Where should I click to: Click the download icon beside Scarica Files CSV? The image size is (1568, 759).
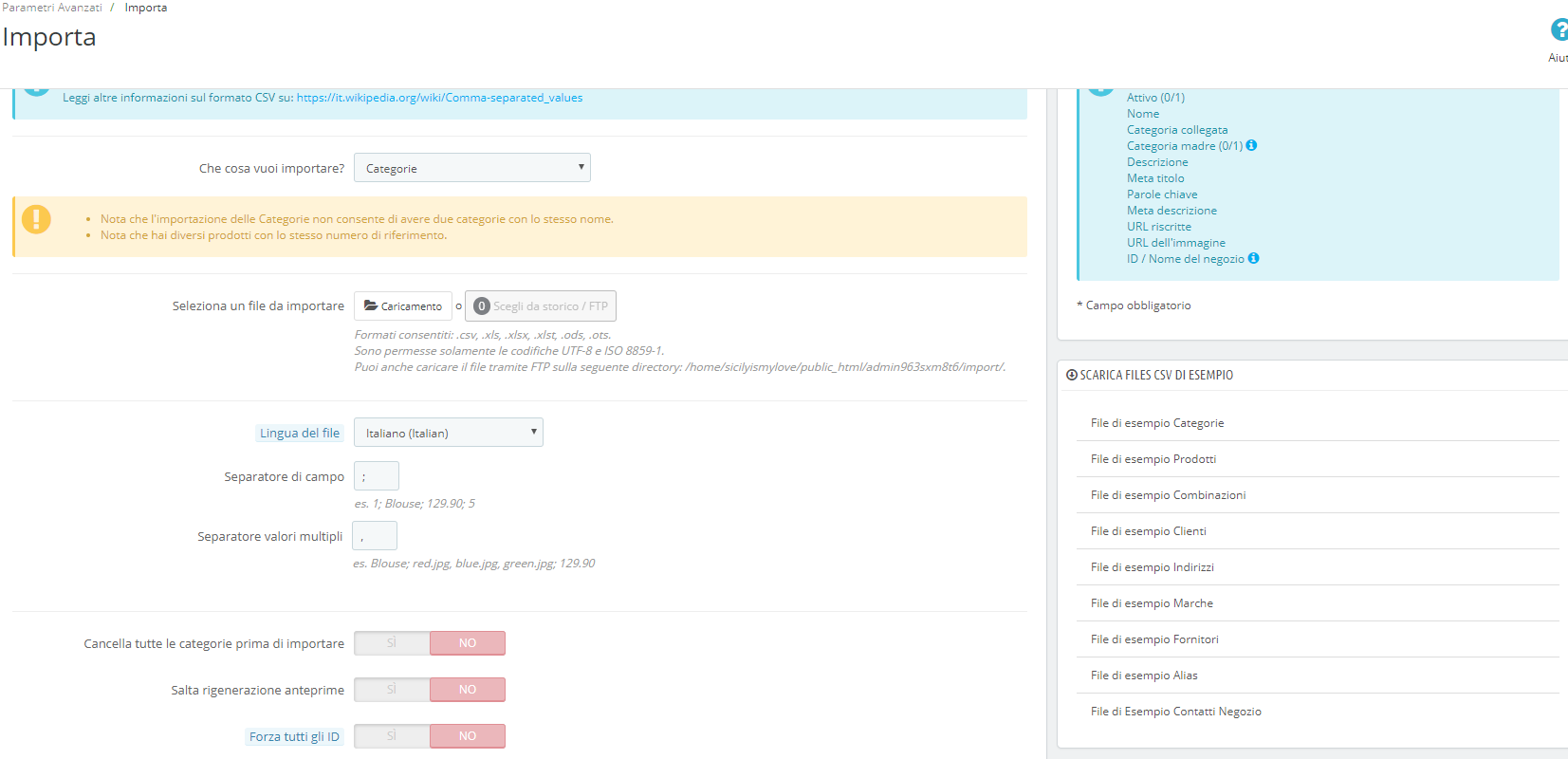coord(1072,375)
